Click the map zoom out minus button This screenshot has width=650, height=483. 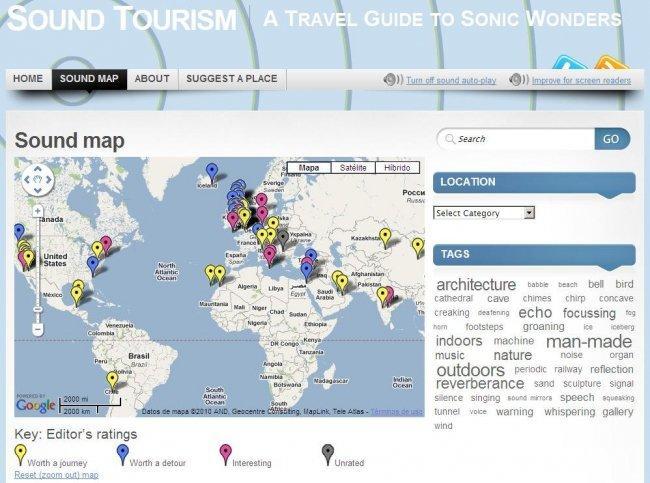tap(38, 330)
